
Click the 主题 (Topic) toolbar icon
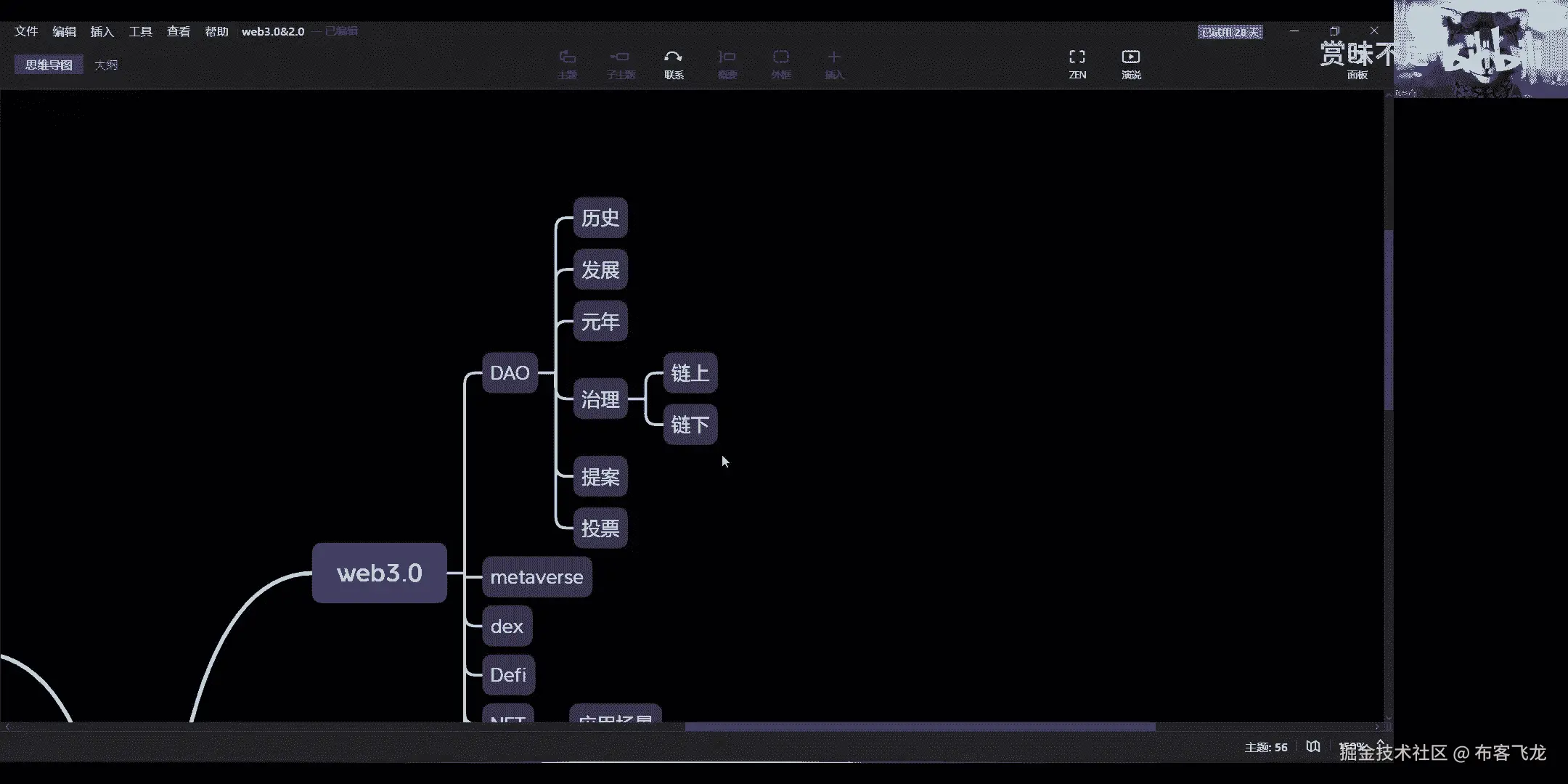[x=567, y=58]
